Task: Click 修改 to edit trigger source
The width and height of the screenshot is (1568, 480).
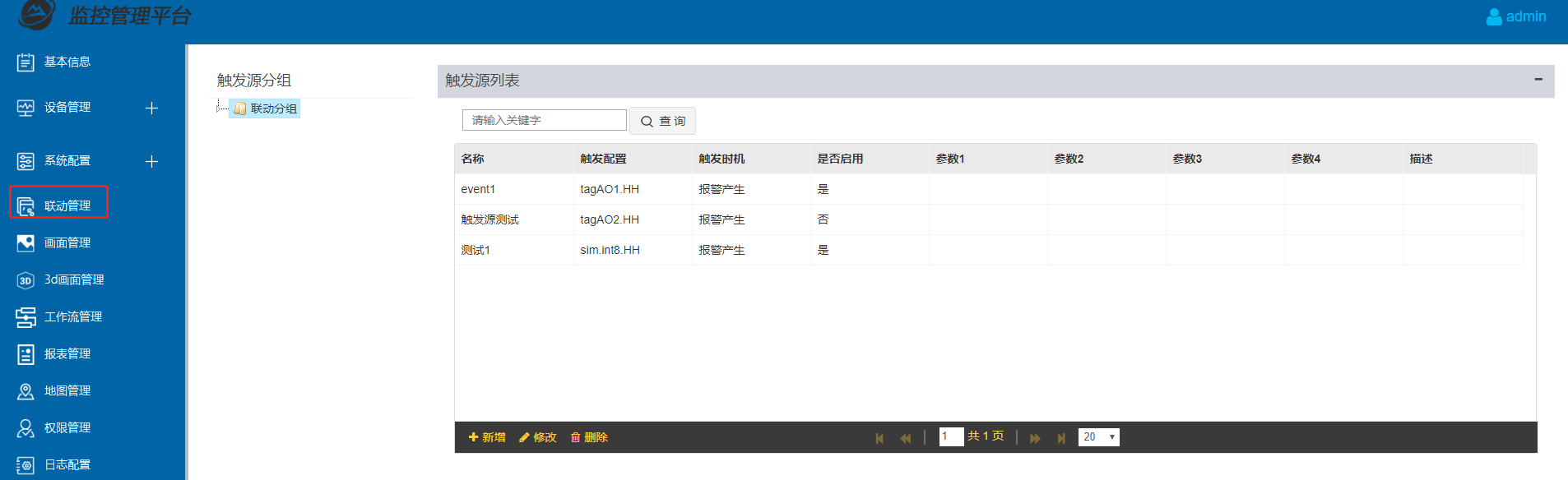Action: (x=538, y=437)
